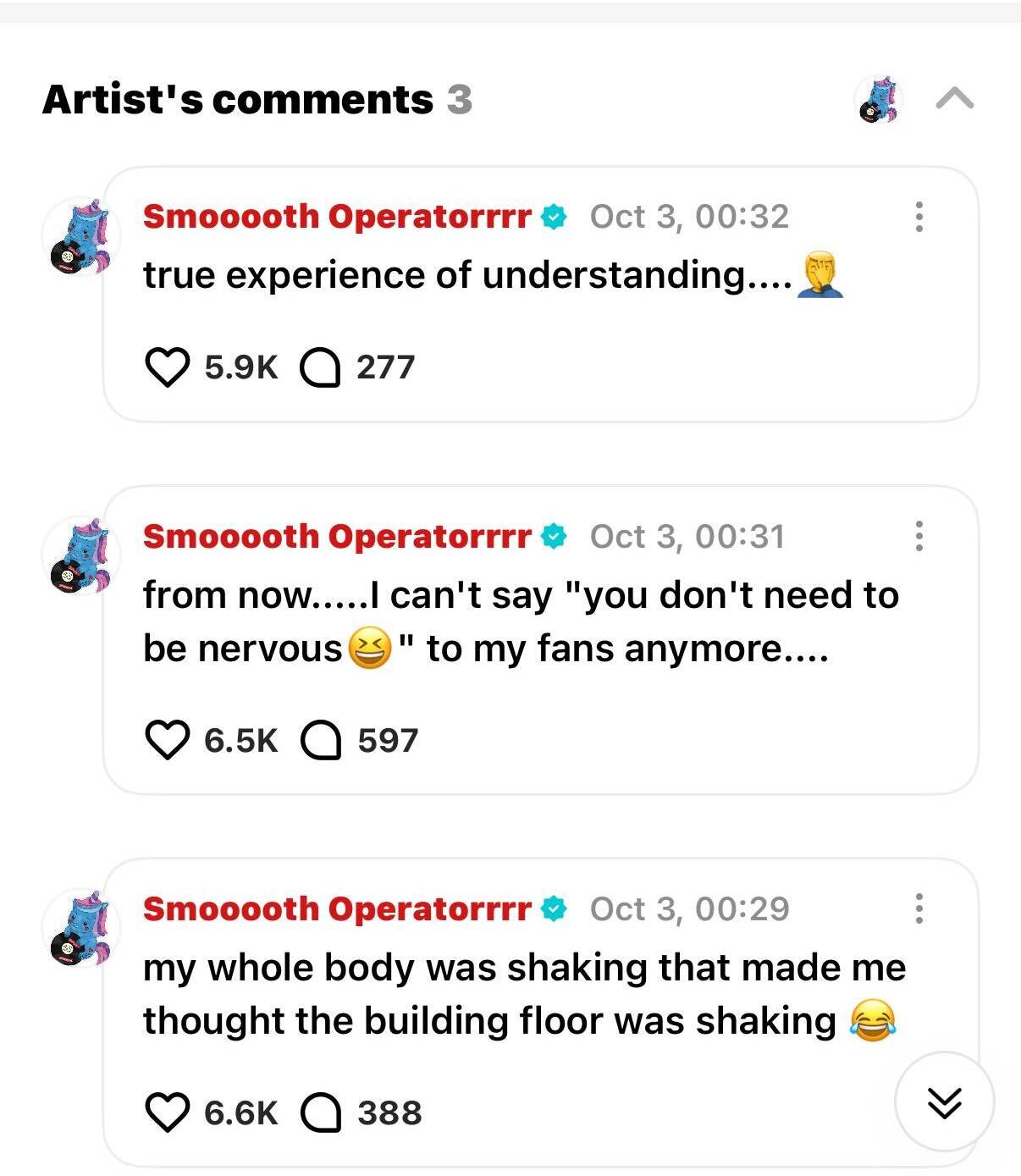Open Smooooth Operatorrrr profile from first comment

tap(337, 217)
